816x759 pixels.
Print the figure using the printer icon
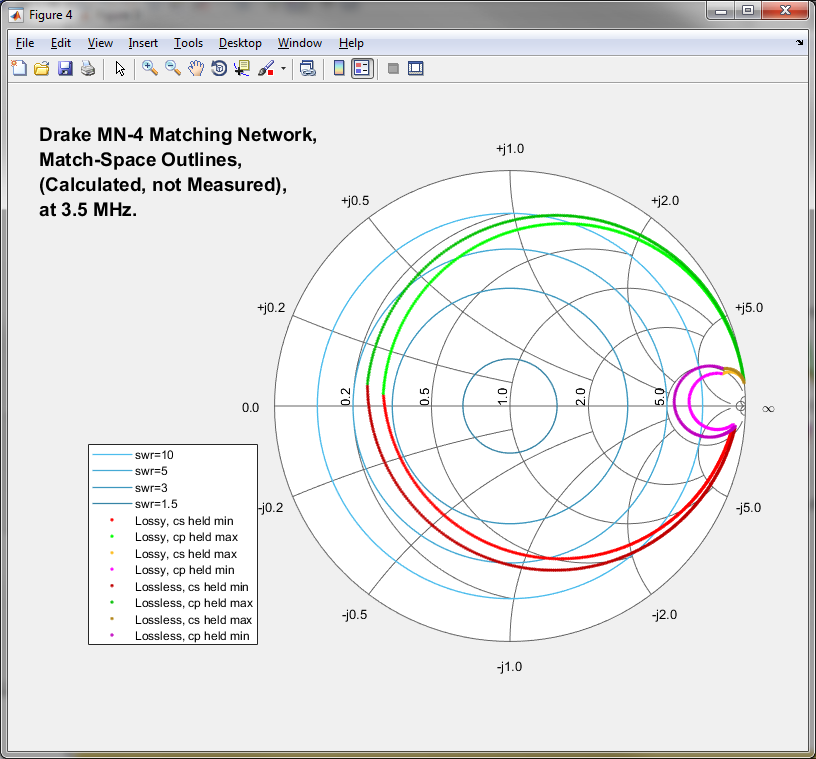(x=88, y=68)
